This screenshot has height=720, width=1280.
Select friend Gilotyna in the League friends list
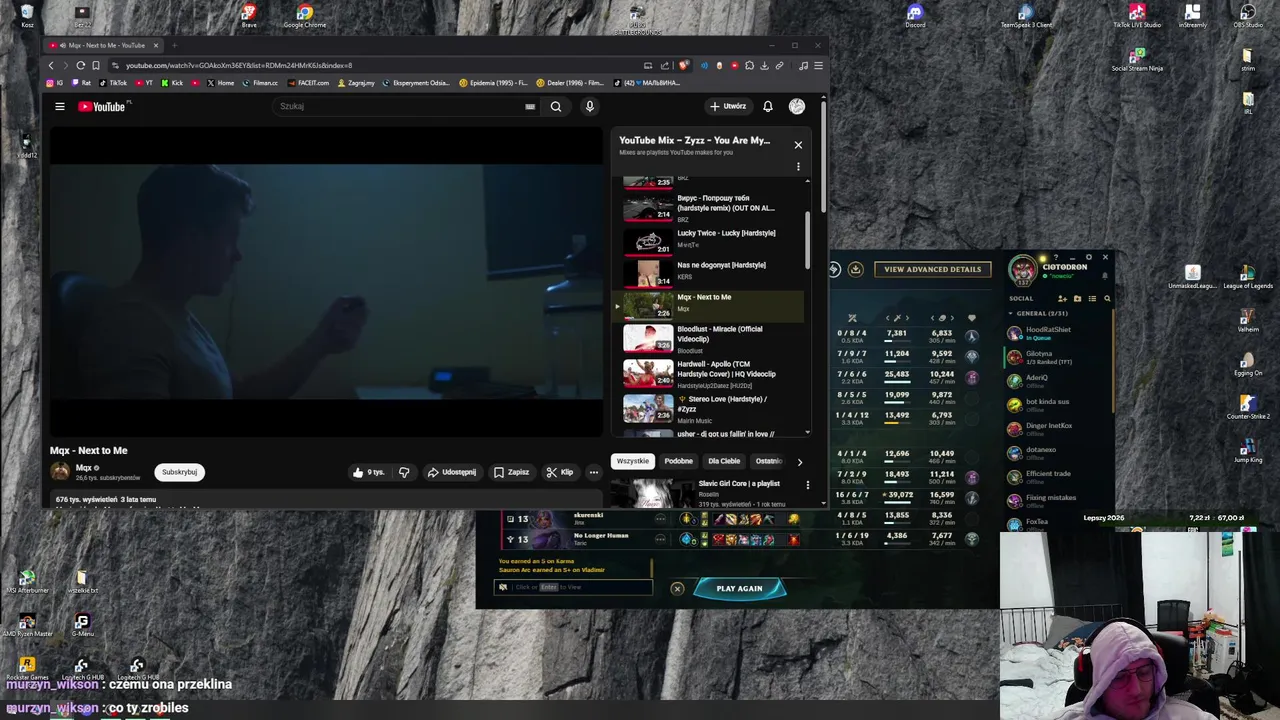(1058, 357)
